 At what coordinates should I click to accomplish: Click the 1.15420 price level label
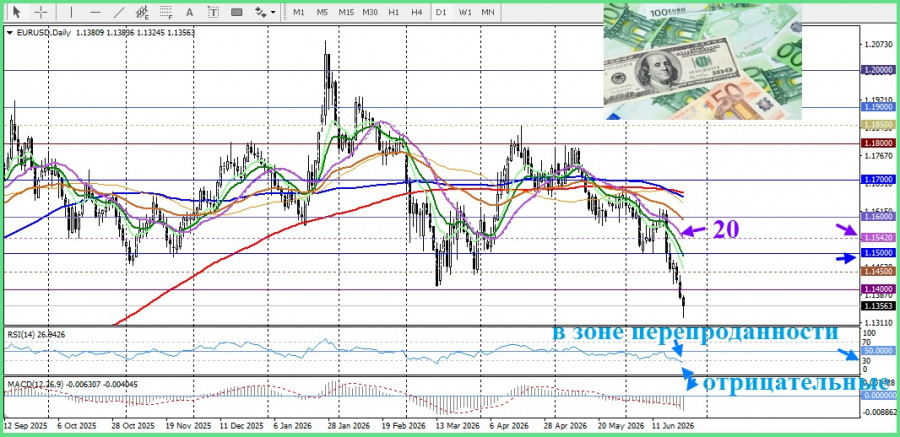pos(878,237)
